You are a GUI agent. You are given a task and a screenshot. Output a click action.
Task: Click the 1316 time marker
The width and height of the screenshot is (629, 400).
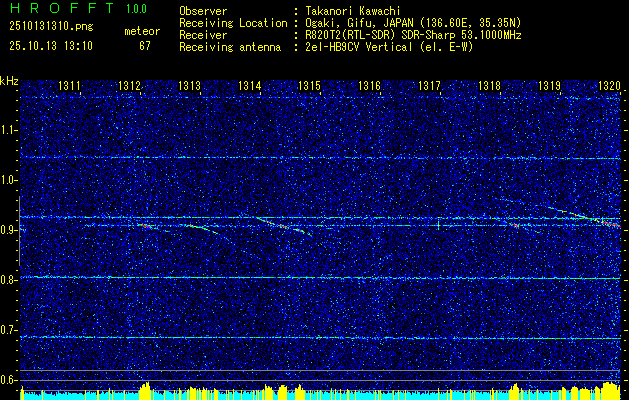(369, 85)
